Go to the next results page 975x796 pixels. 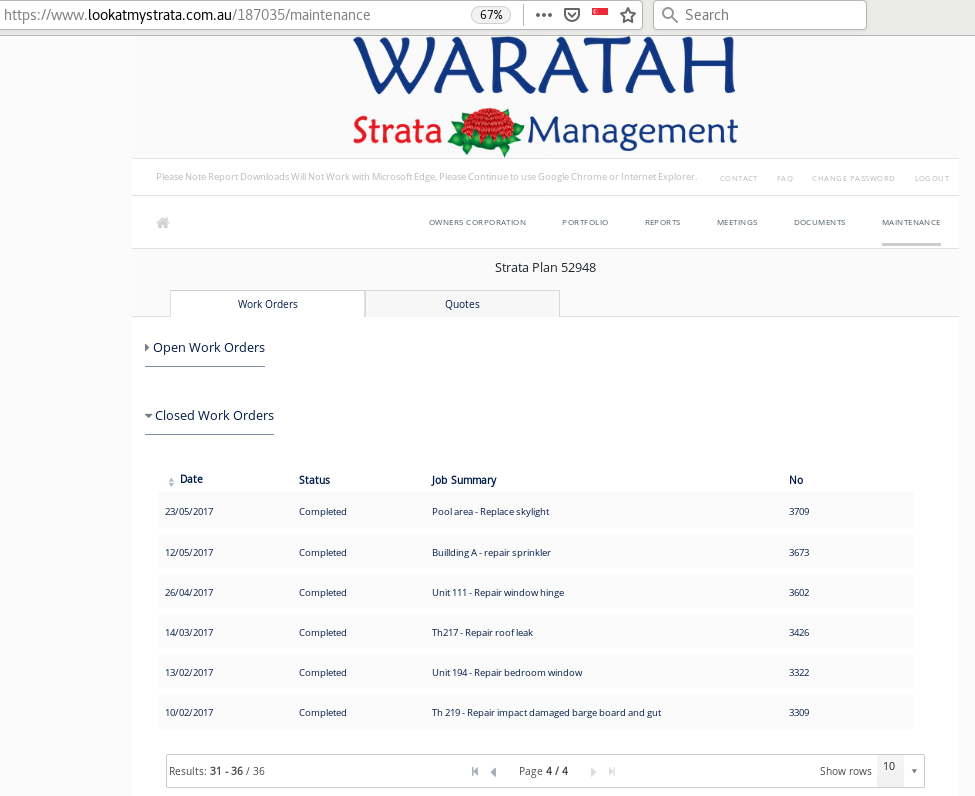593,771
